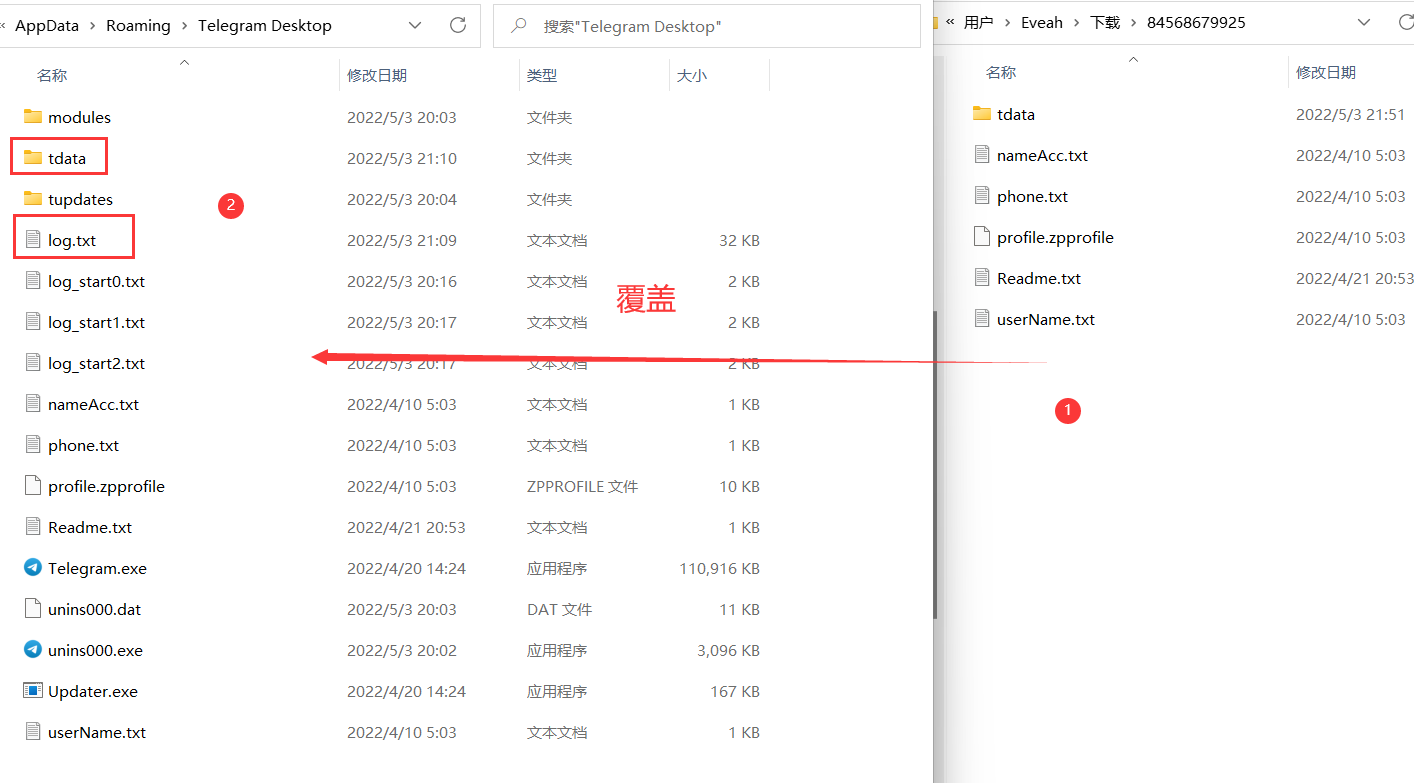The height and width of the screenshot is (783, 1414).
Task: Open tdata folder icon in Telegram Desktop window
Action: (x=33, y=158)
